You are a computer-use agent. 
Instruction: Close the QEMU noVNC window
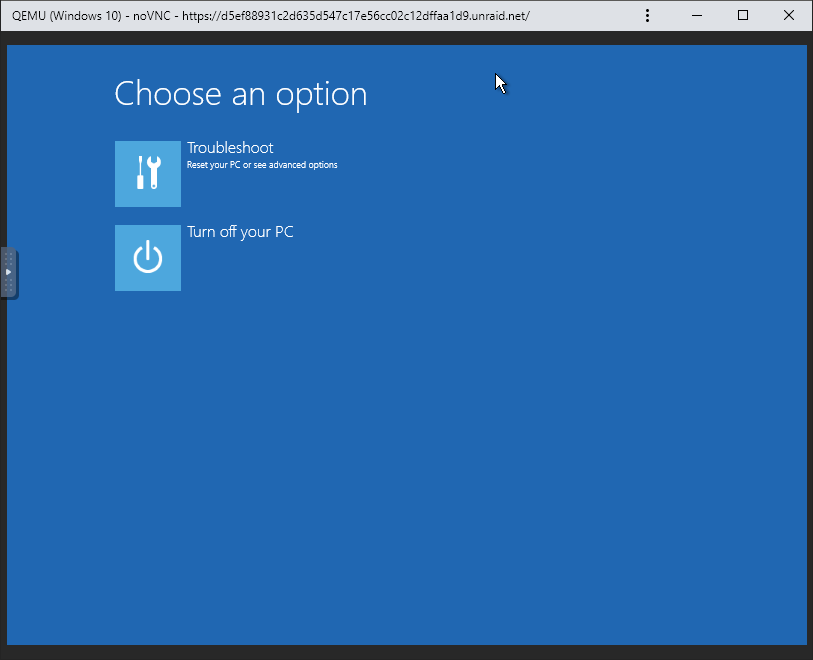click(x=789, y=16)
